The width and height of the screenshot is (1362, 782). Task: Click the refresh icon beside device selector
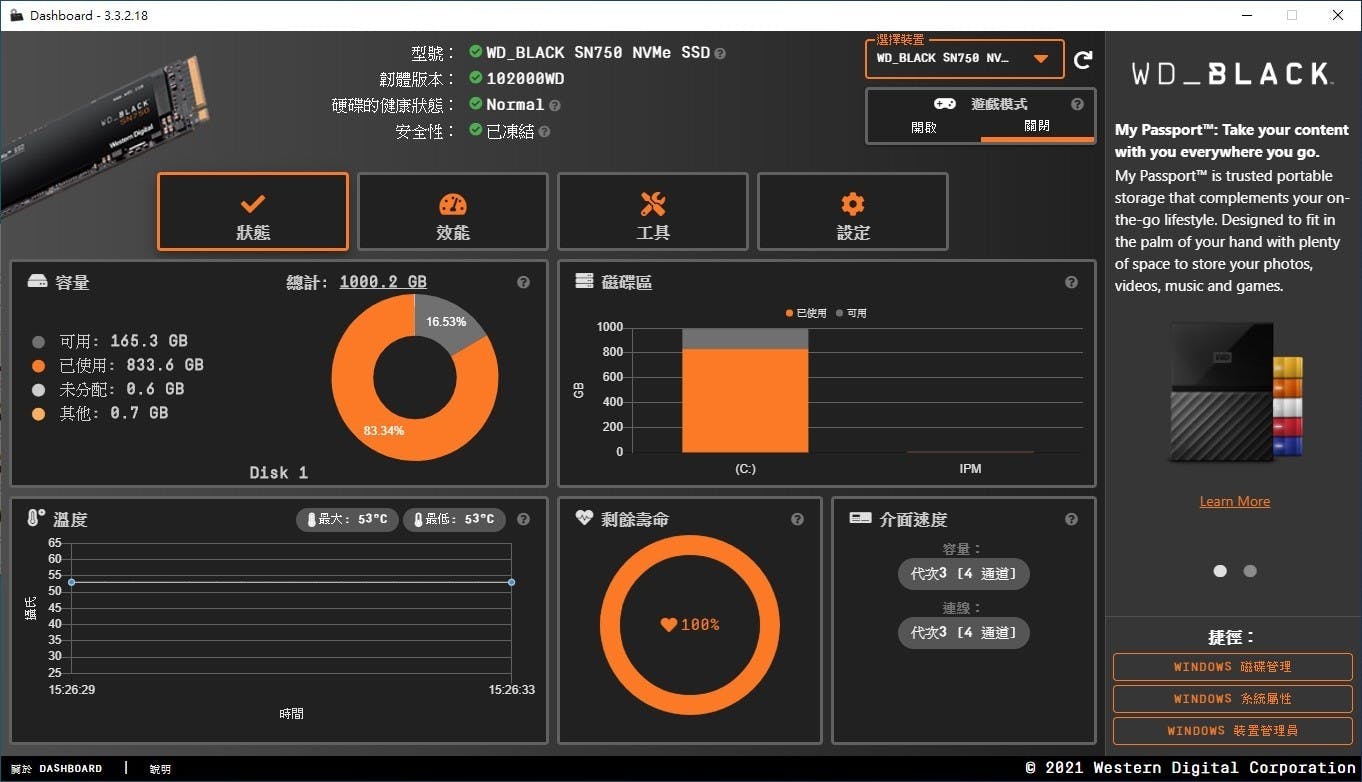1082,60
